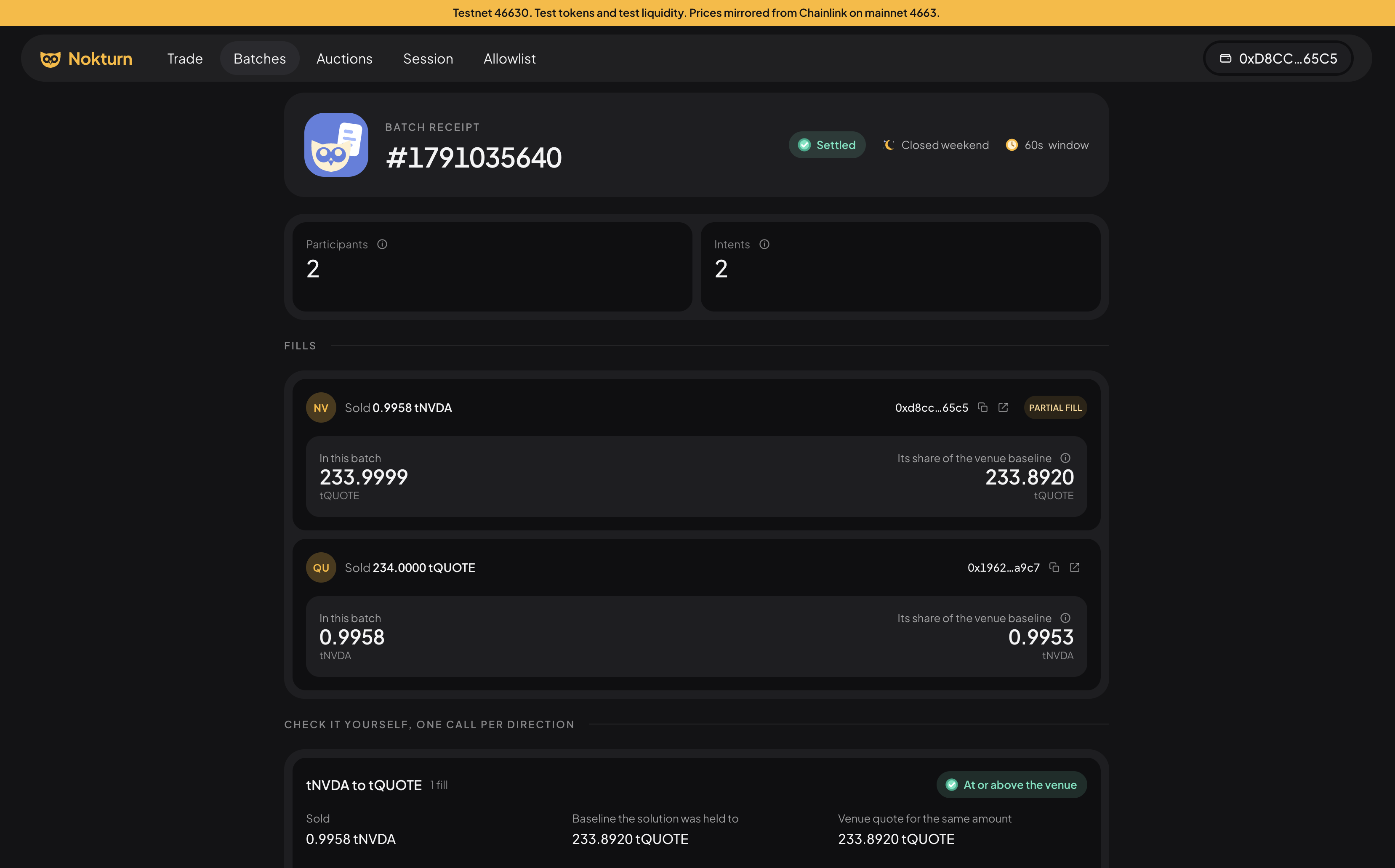Click the 233.8920 venue baseline value in tNVDA fill

pos(1029,477)
